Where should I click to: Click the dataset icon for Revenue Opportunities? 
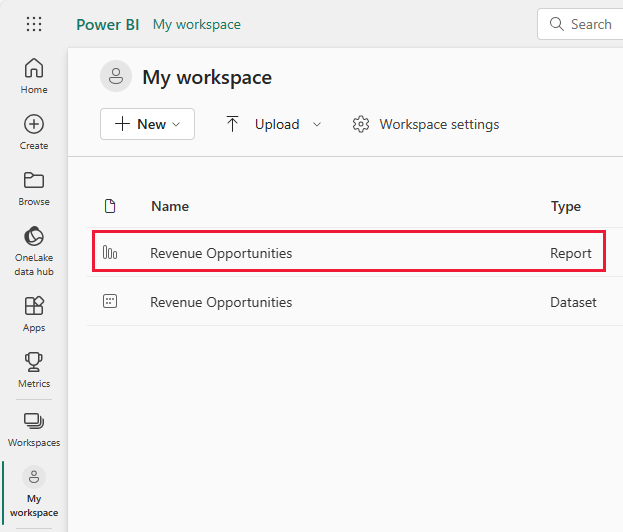coord(110,301)
